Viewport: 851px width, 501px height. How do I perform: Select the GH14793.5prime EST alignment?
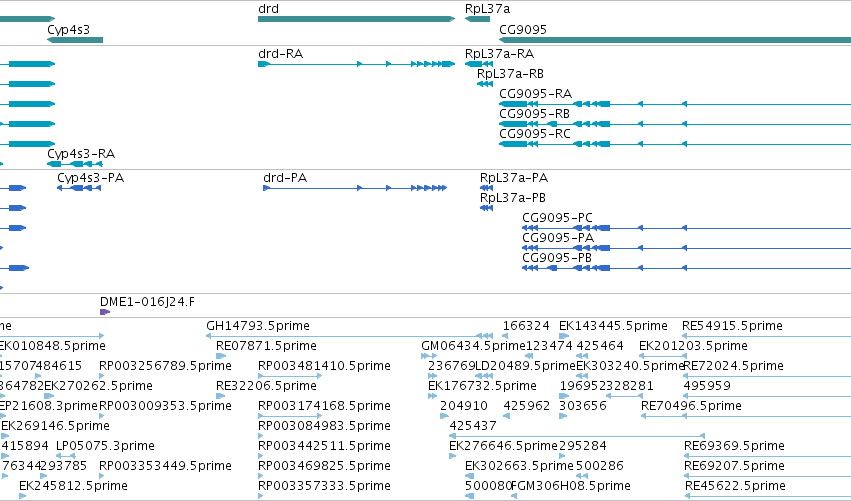350,336
